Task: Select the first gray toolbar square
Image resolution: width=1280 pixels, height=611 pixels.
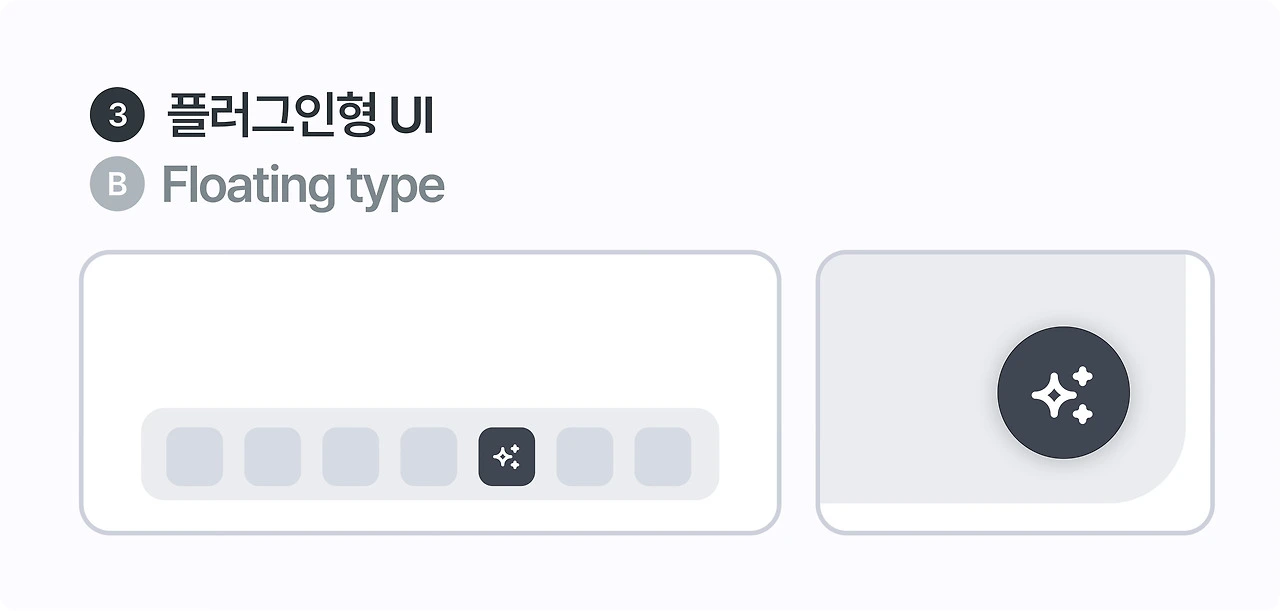Action: click(194, 457)
